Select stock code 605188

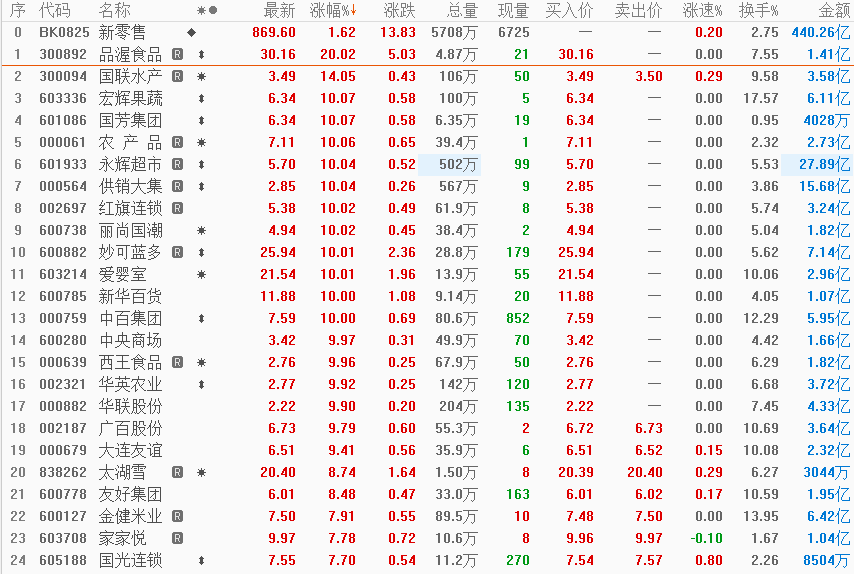(x=63, y=560)
